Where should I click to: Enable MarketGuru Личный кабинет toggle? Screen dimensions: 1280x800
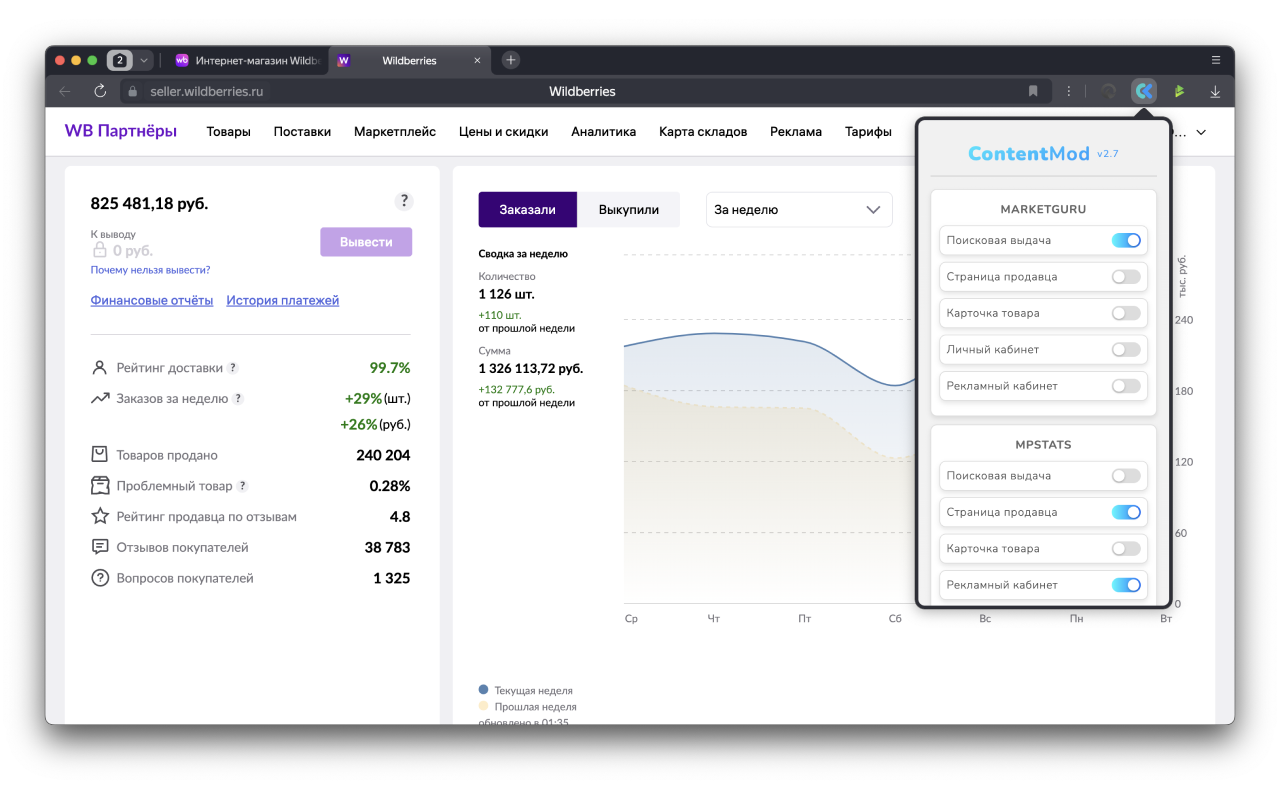click(1126, 350)
